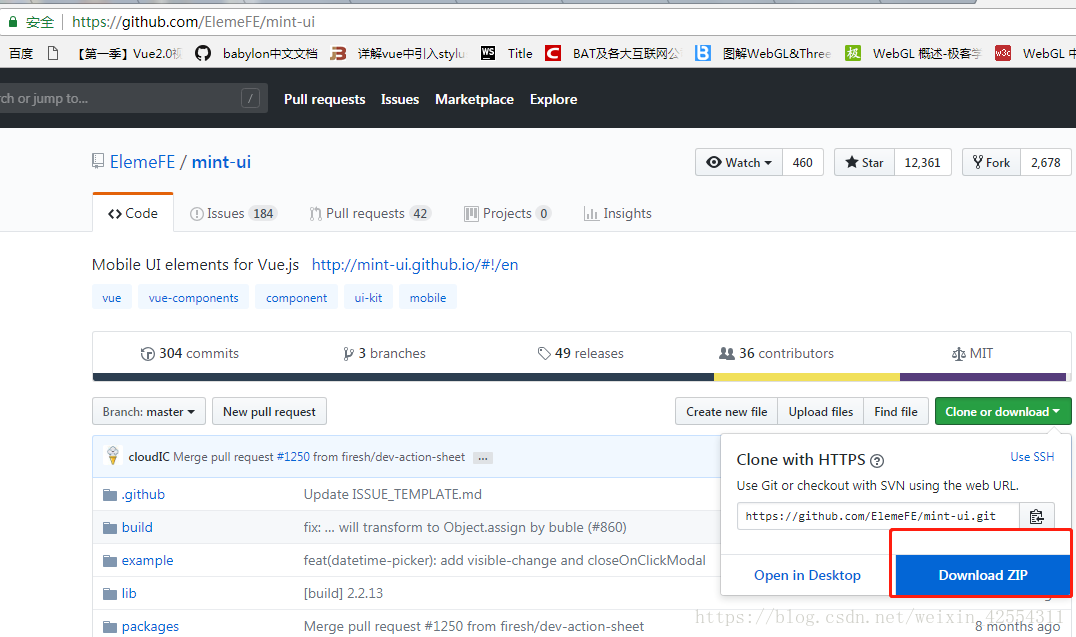Switch clone method with Use SSH

click(1032, 456)
